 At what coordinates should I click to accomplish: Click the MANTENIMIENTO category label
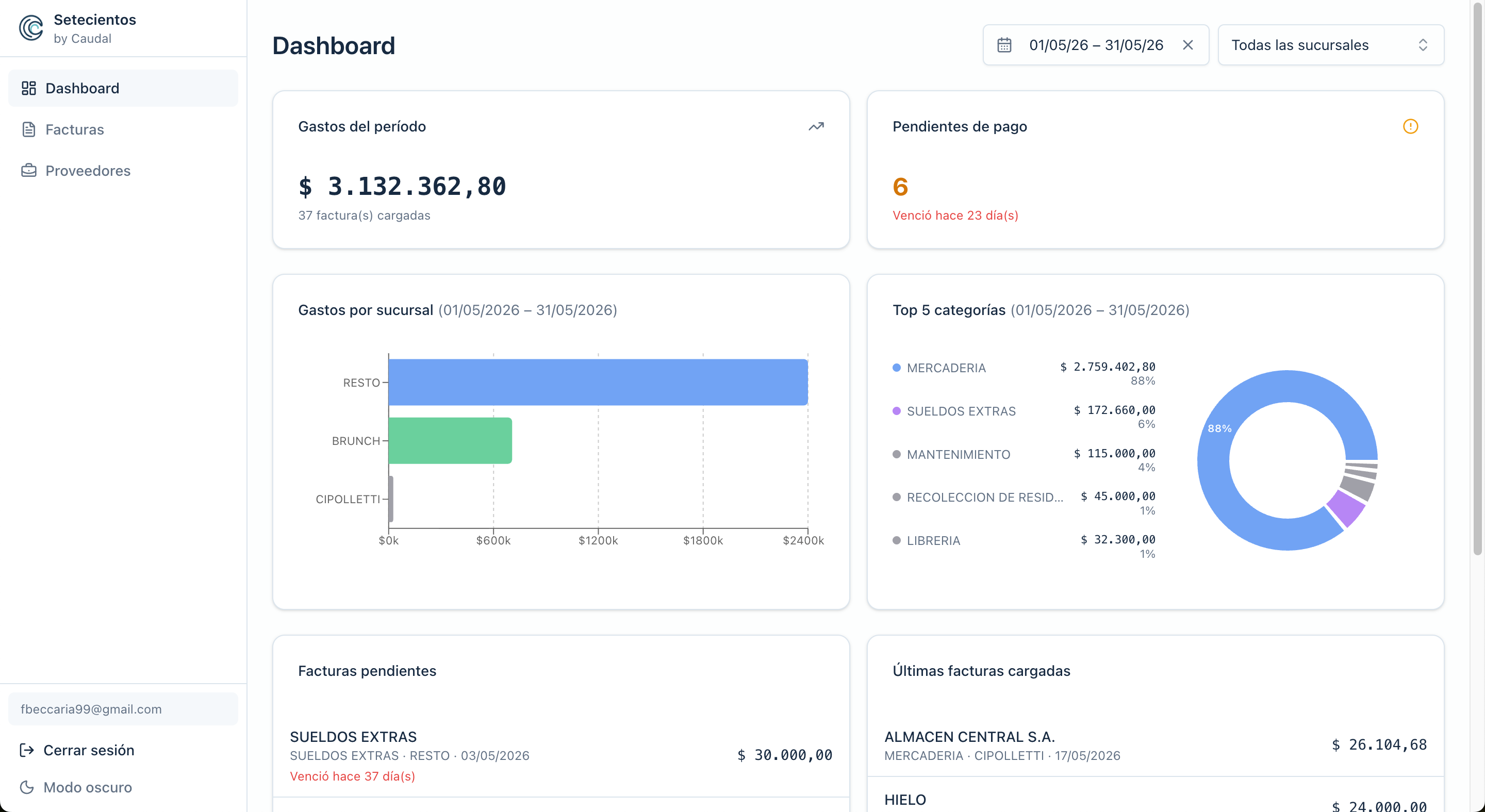[958, 454]
